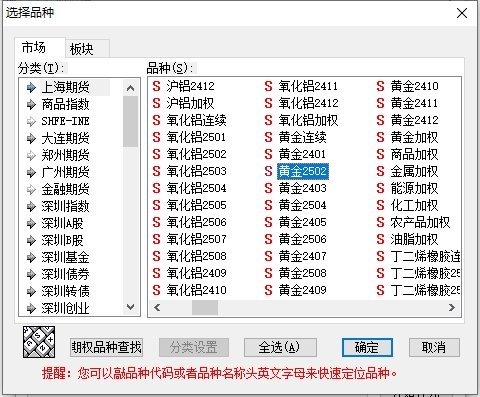Select product 黄金2410

pos(414,86)
